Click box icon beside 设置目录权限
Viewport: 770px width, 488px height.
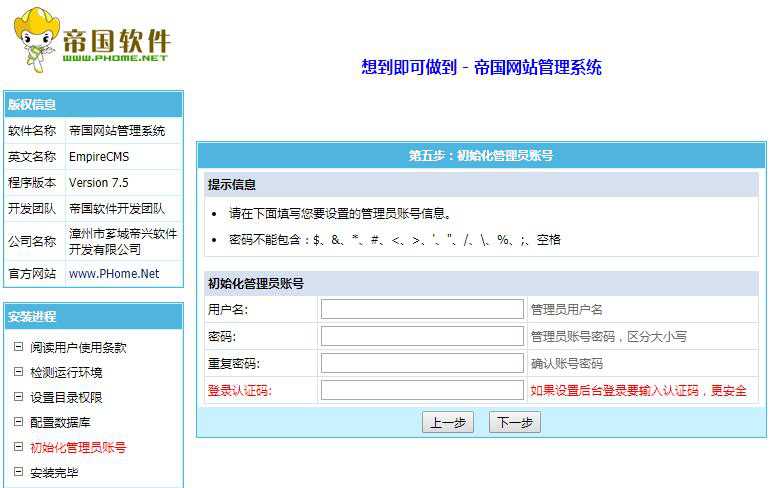click(x=19, y=397)
